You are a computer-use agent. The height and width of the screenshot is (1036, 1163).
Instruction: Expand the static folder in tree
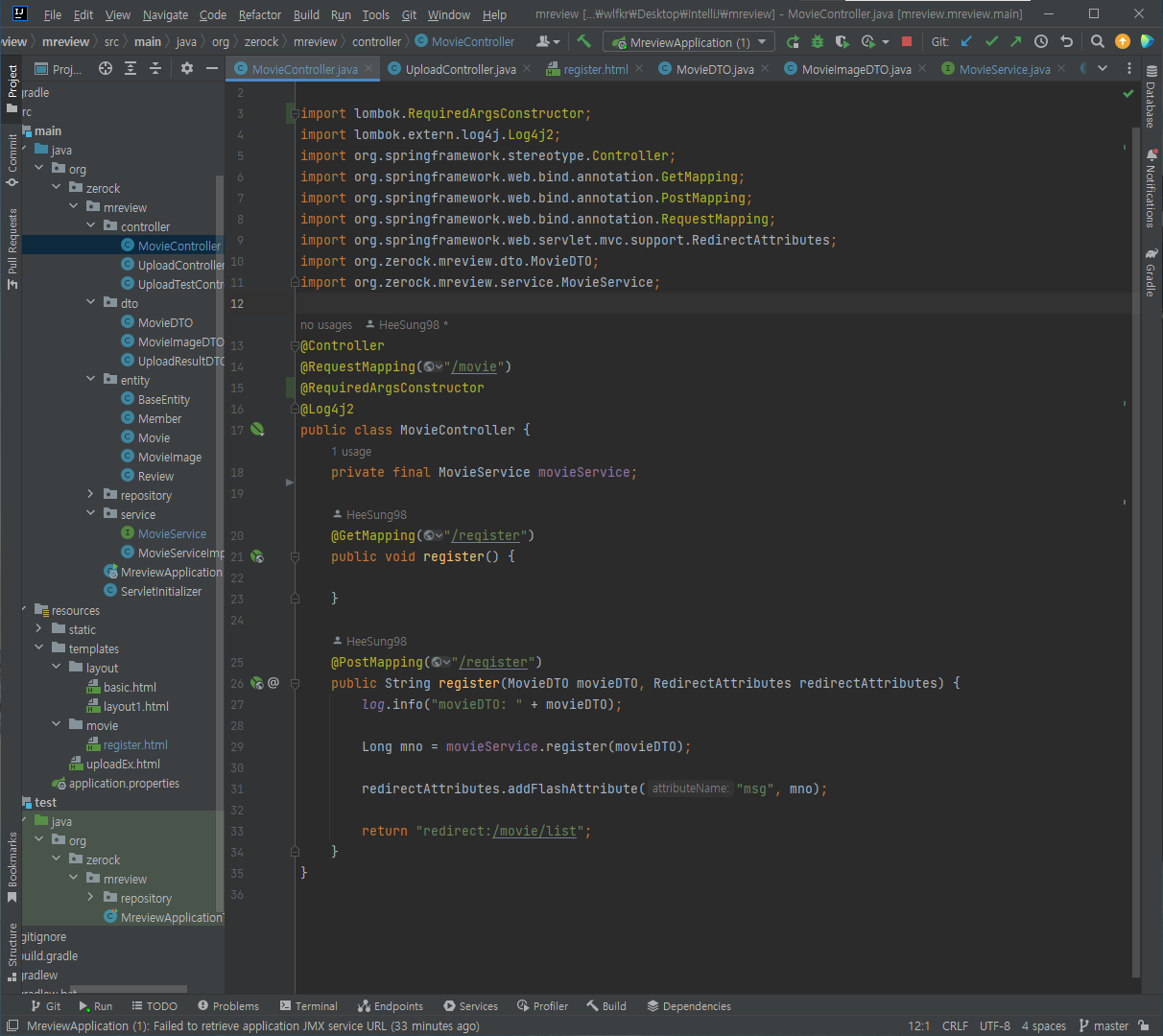(x=39, y=629)
